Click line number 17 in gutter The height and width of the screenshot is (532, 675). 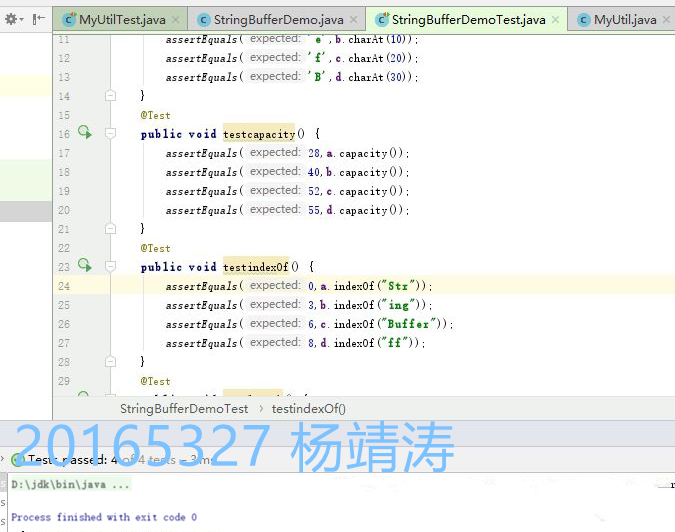point(64,153)
